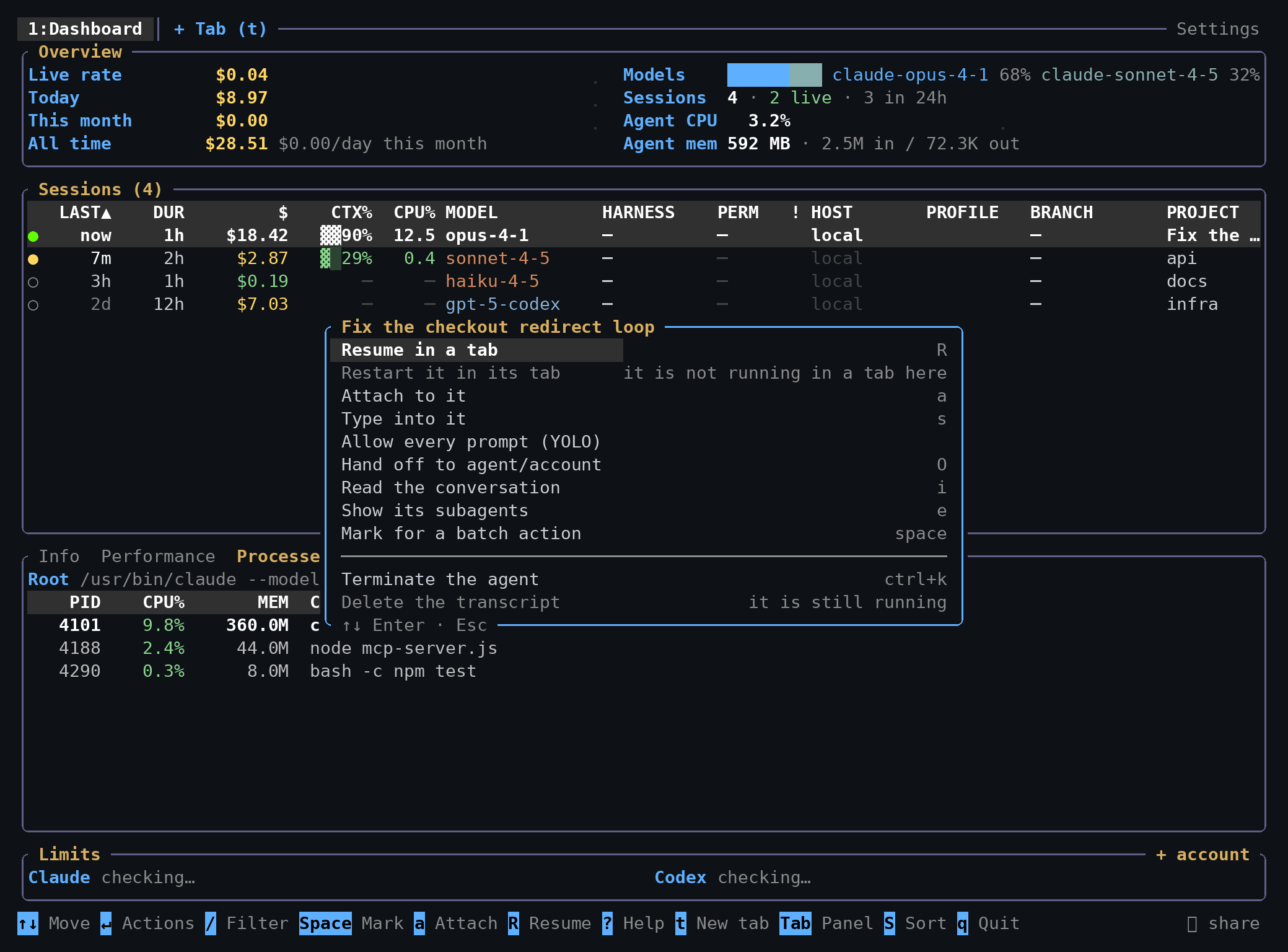This screenshot has width=1288, height=952.
Task: Click the slash Filter key hint
Action: [x=211, y=923]
